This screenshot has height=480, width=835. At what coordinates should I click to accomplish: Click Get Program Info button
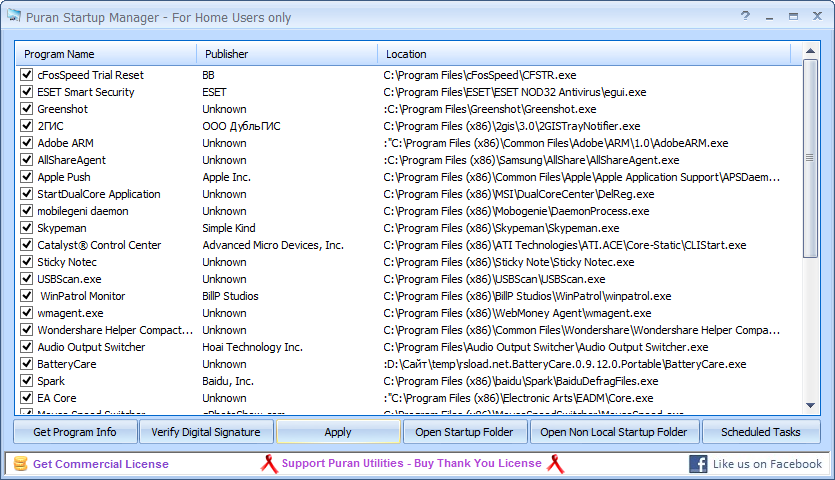click(x=75, y=432)
